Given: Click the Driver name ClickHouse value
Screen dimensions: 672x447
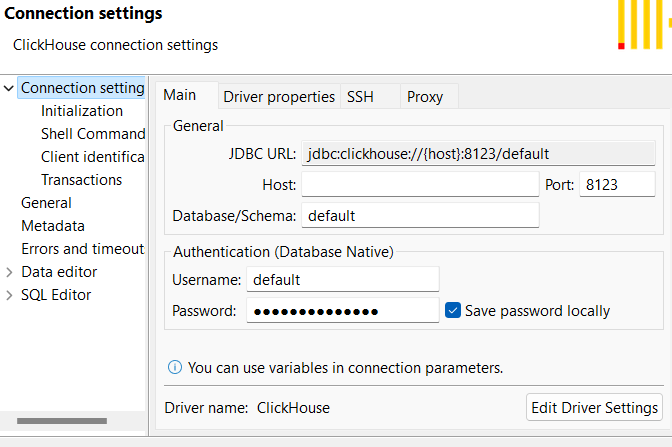Looking at the screenshot, I should coord(293,408).
